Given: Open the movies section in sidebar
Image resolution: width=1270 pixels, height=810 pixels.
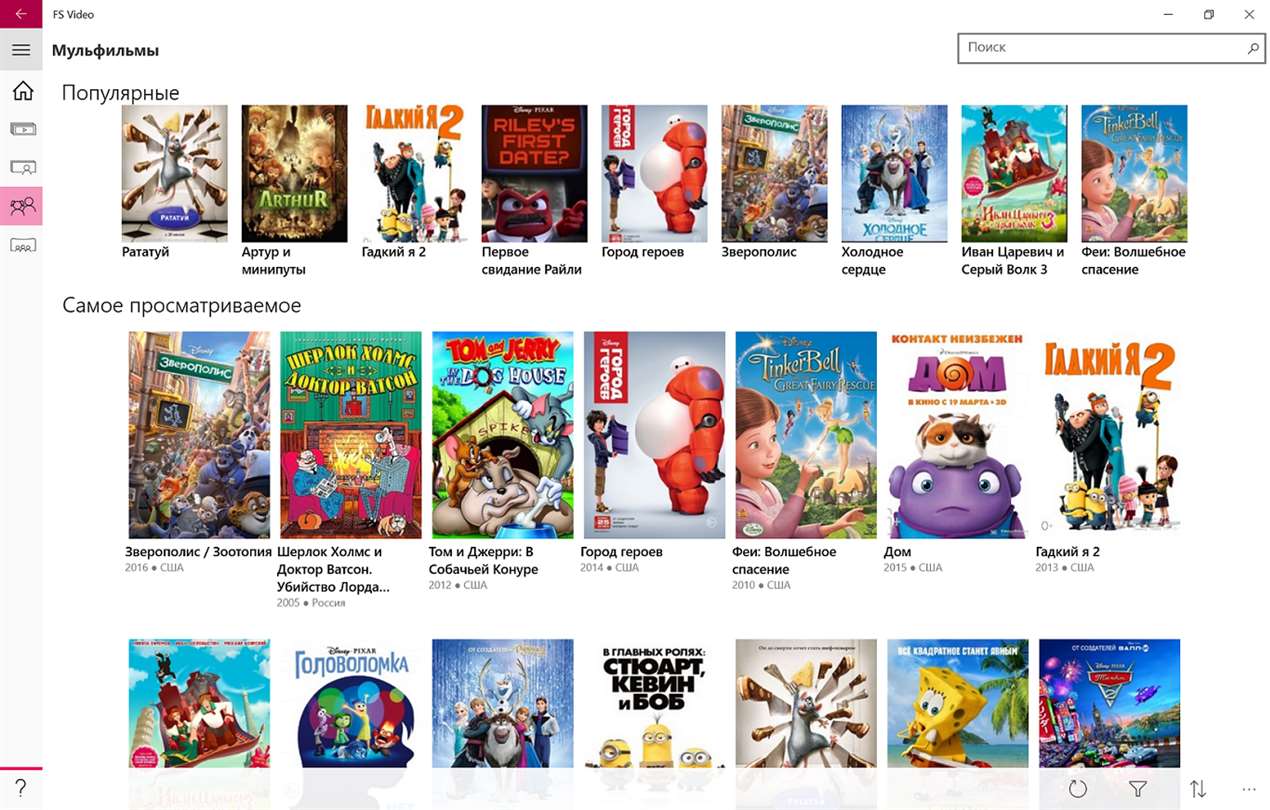Looking at the screenshot, I should click(x=22, y=129).
